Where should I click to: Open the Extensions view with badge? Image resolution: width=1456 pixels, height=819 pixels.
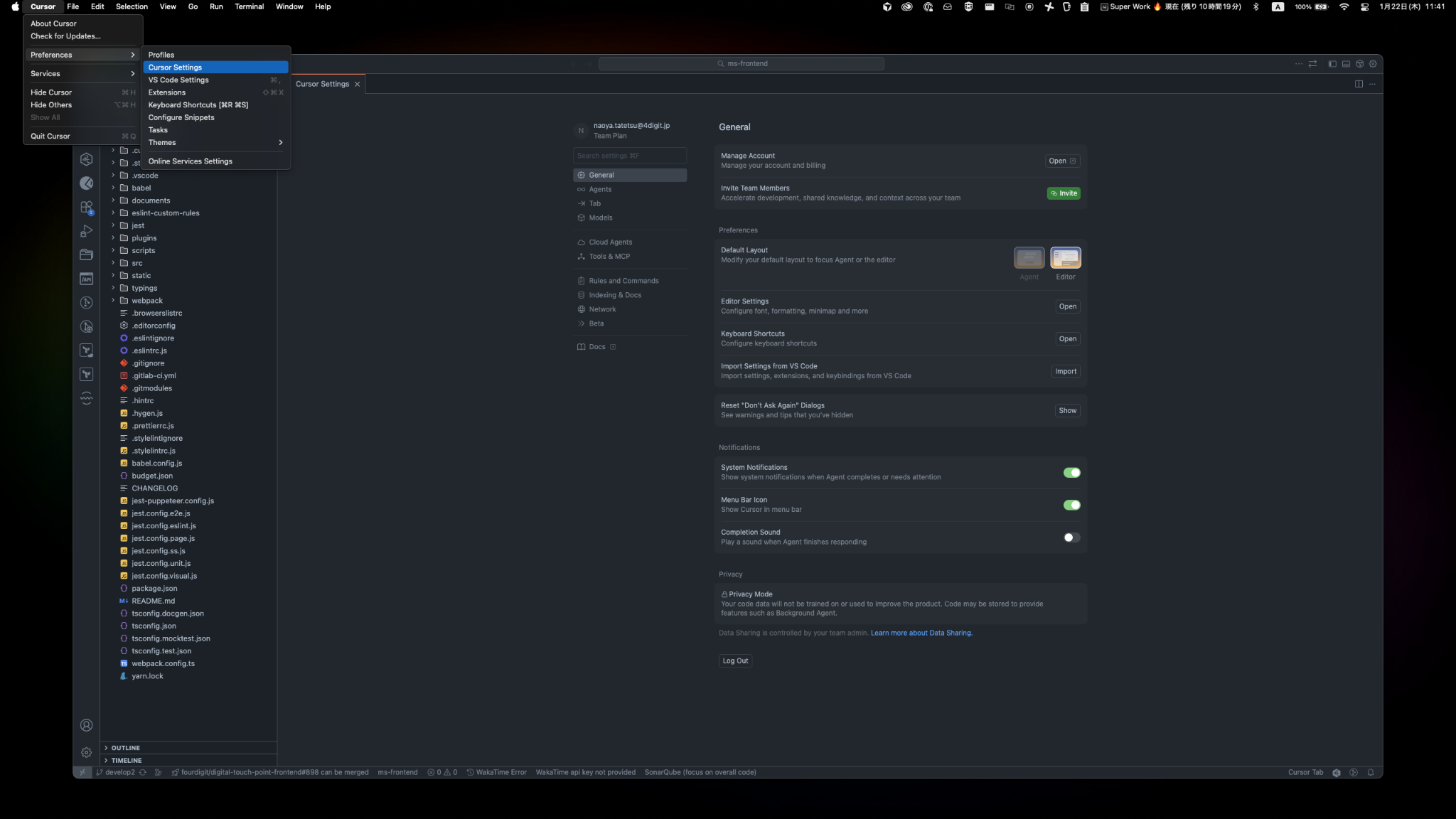tap(87, 207)
